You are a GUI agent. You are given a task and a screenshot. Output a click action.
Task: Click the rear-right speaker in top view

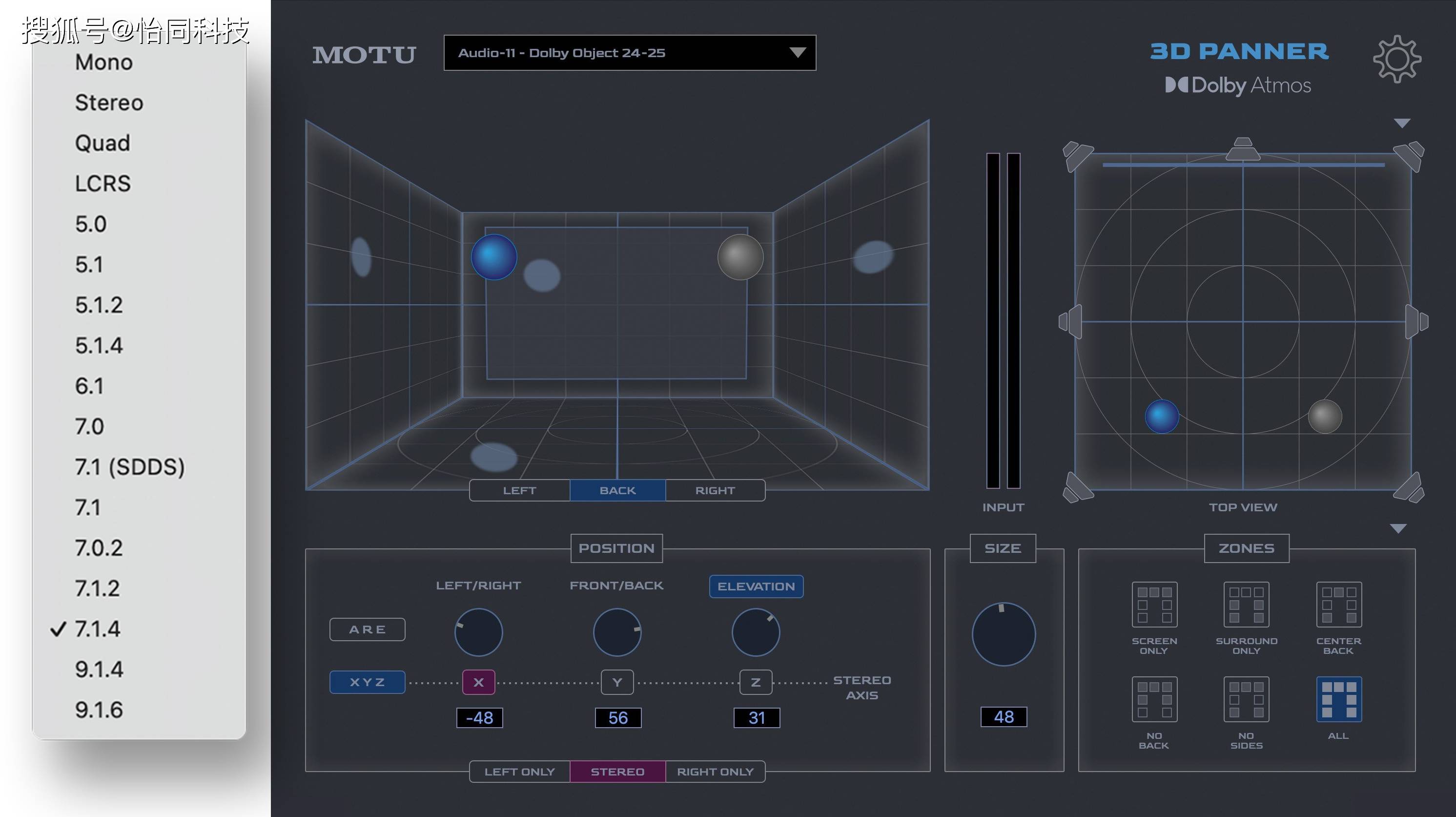click(1409, 487)
